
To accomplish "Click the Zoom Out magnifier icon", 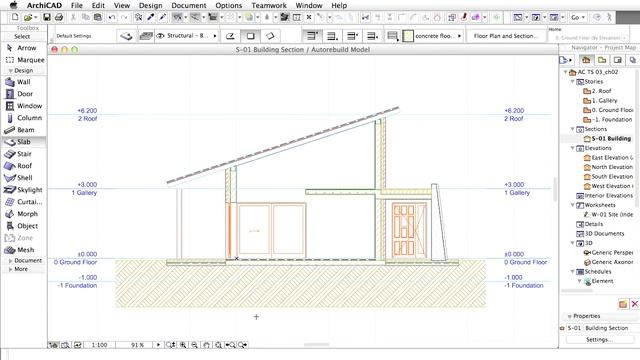I will tap(195, 345).
